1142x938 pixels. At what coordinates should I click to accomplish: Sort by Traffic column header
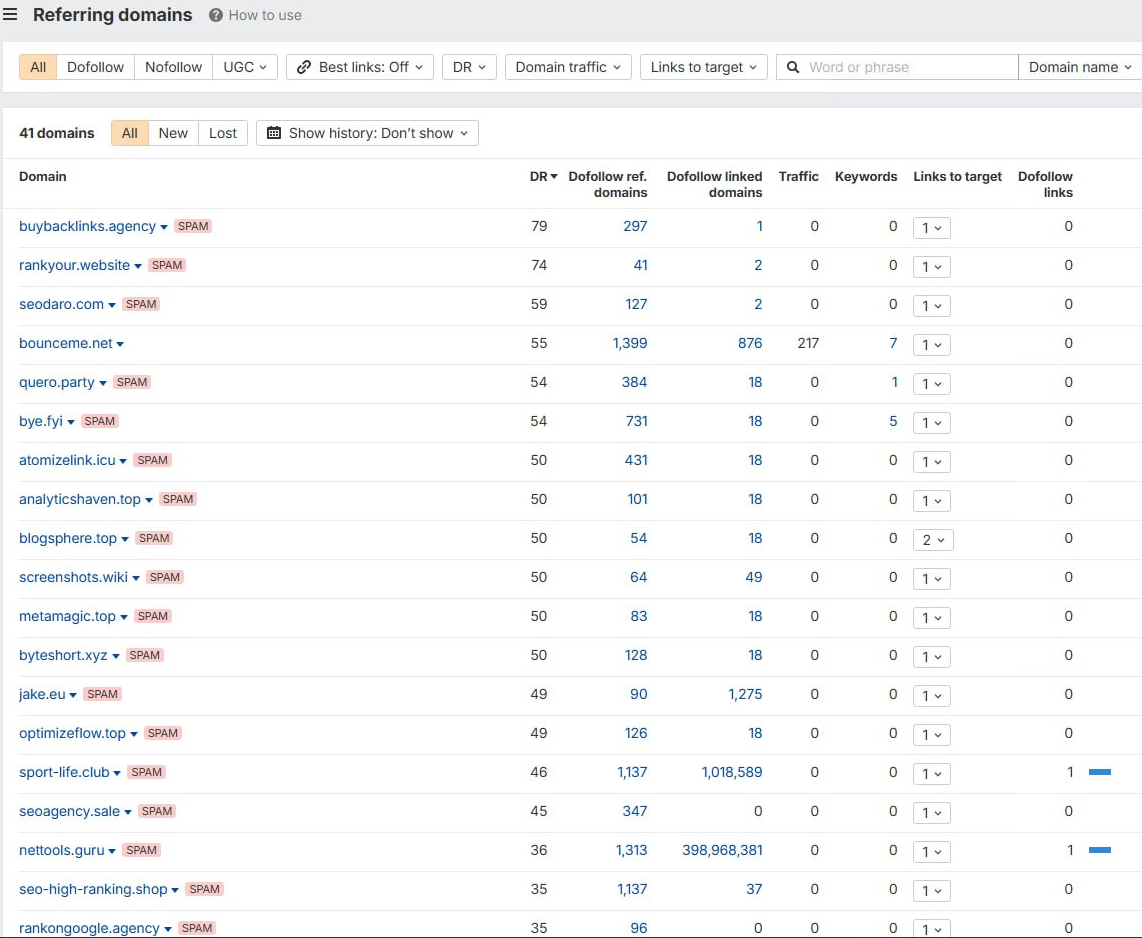(798, 176)
